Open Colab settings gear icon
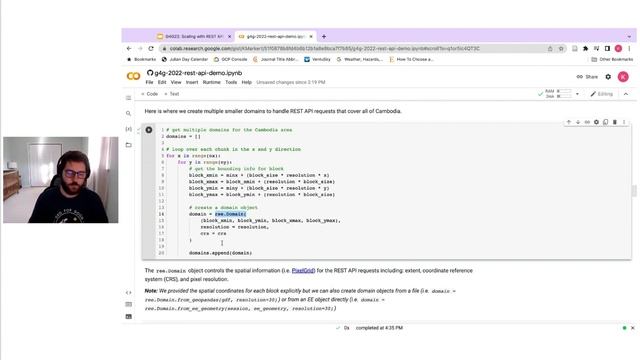Viewport: 640px width, 360px height. [x=608, y=77]
